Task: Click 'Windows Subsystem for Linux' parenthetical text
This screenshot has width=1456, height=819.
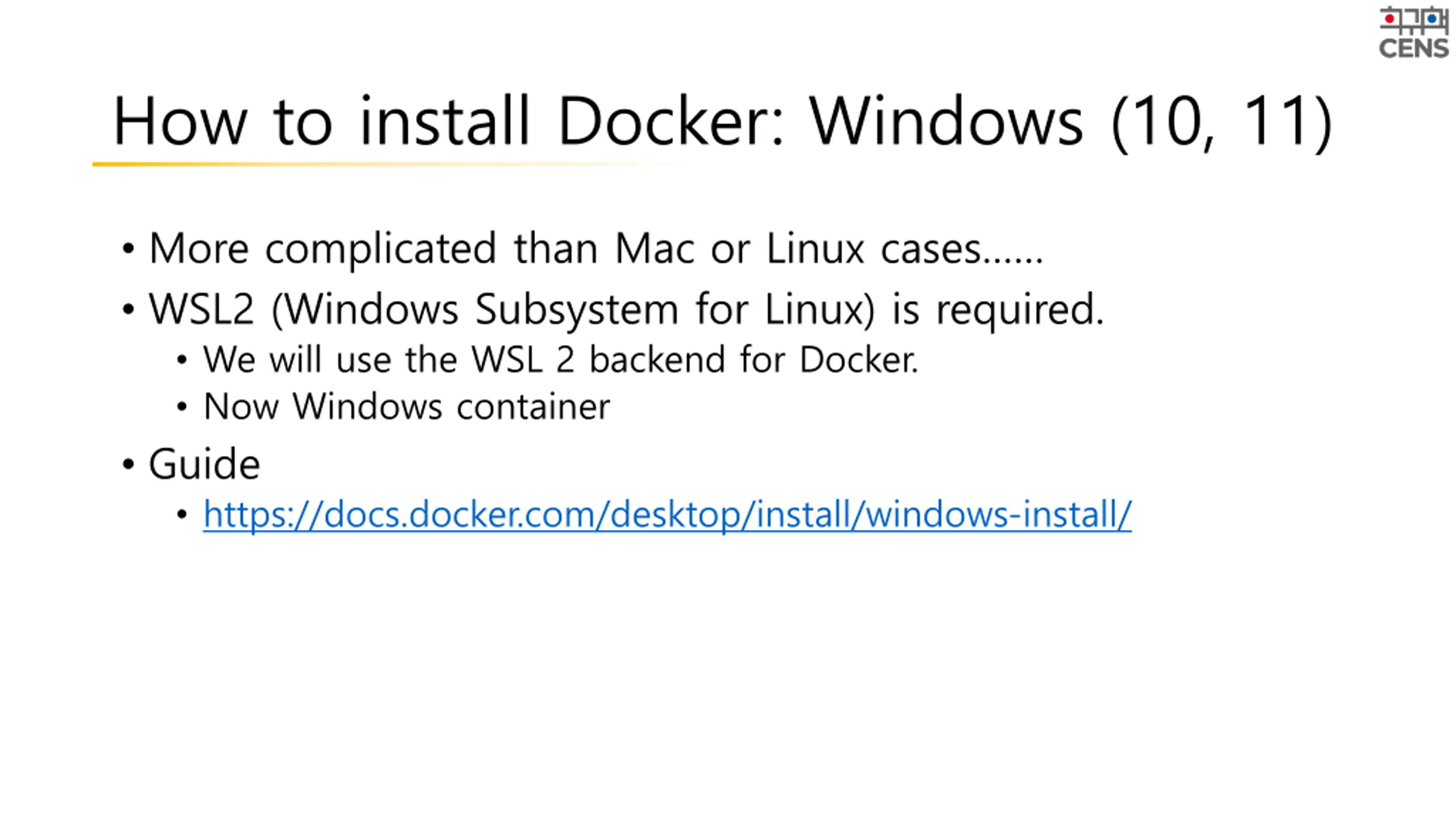Action: coord(574,309)
